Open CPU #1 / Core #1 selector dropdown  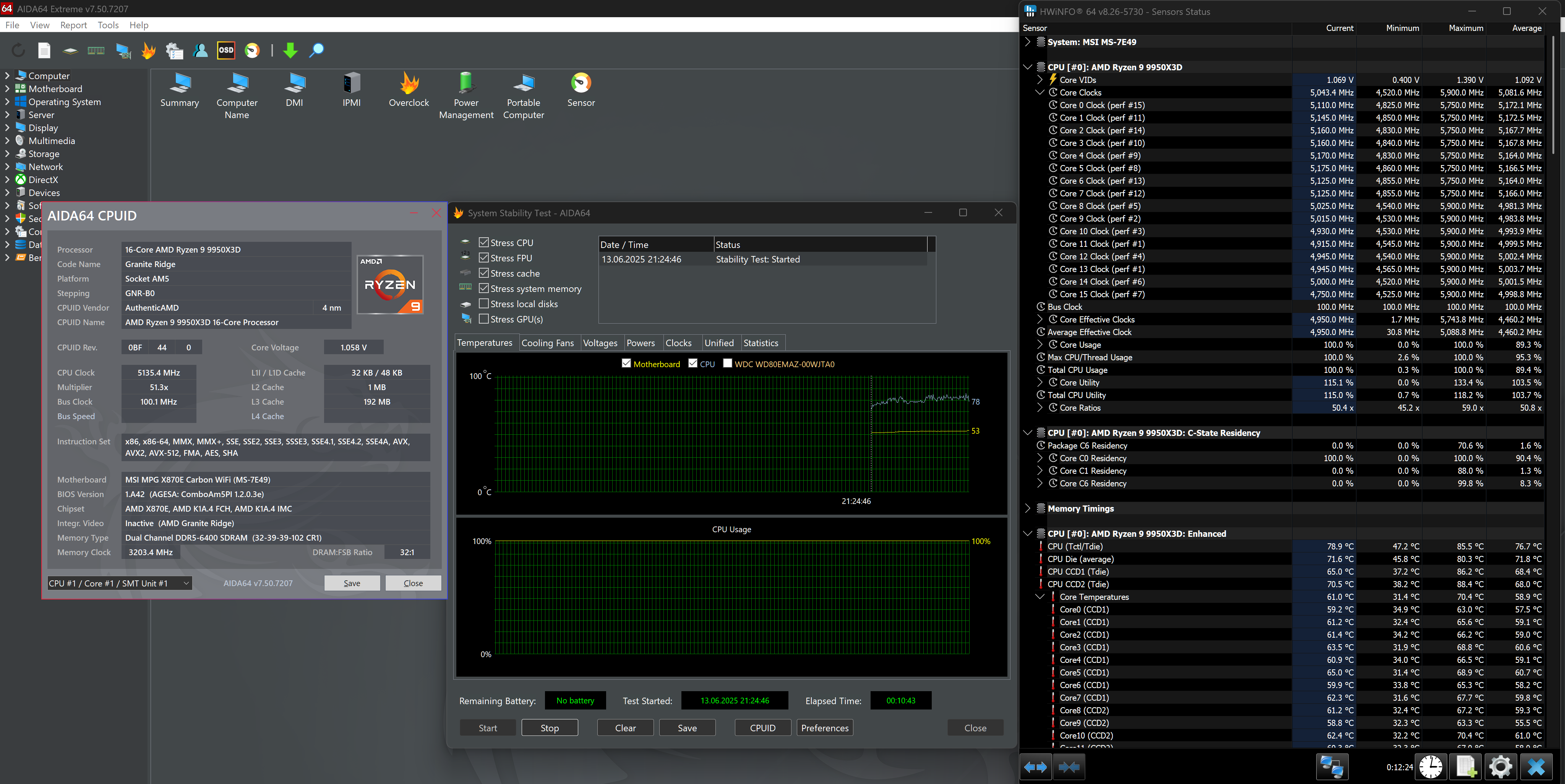tap(120, 583)
